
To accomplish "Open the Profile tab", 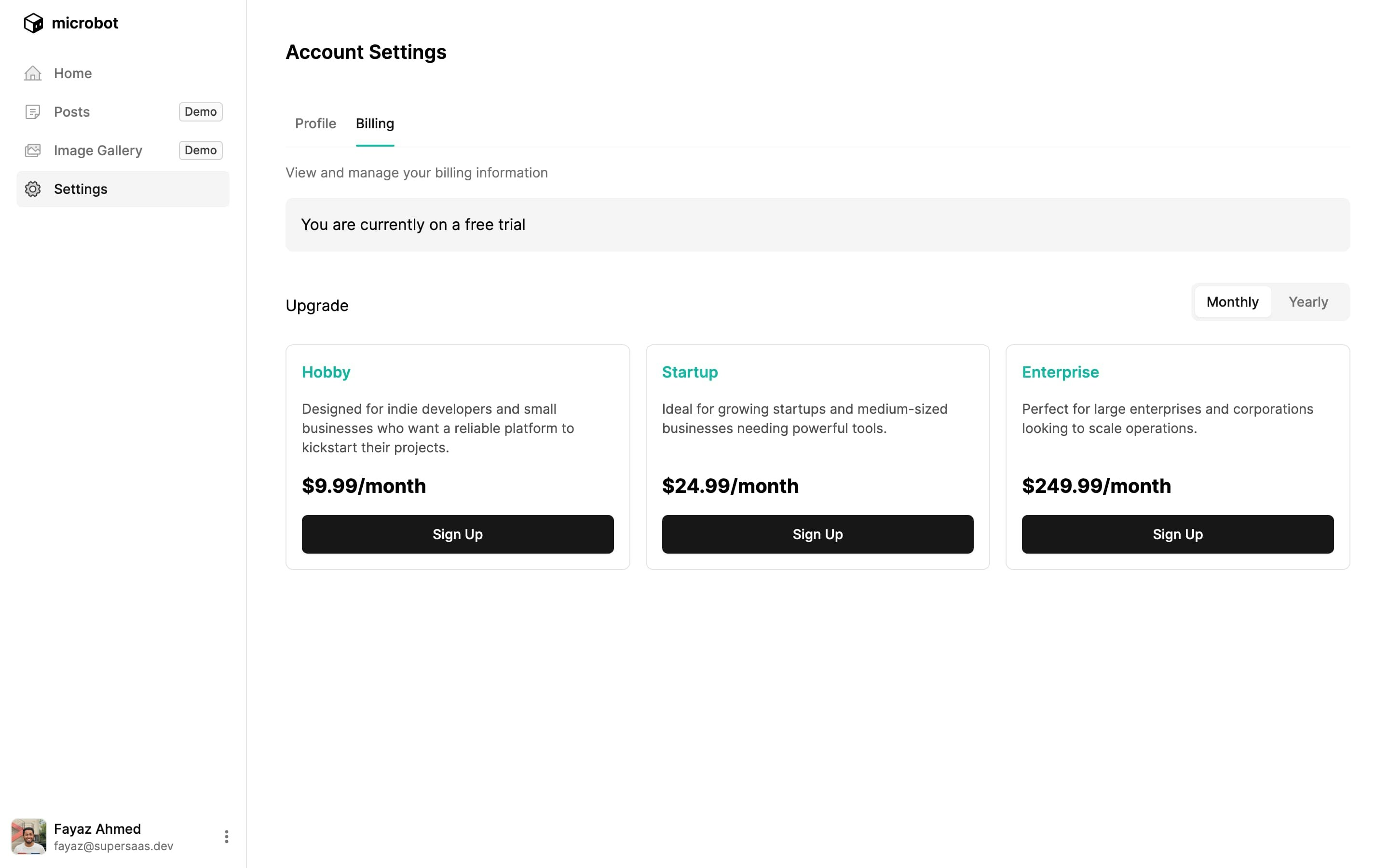I will 316,123.
